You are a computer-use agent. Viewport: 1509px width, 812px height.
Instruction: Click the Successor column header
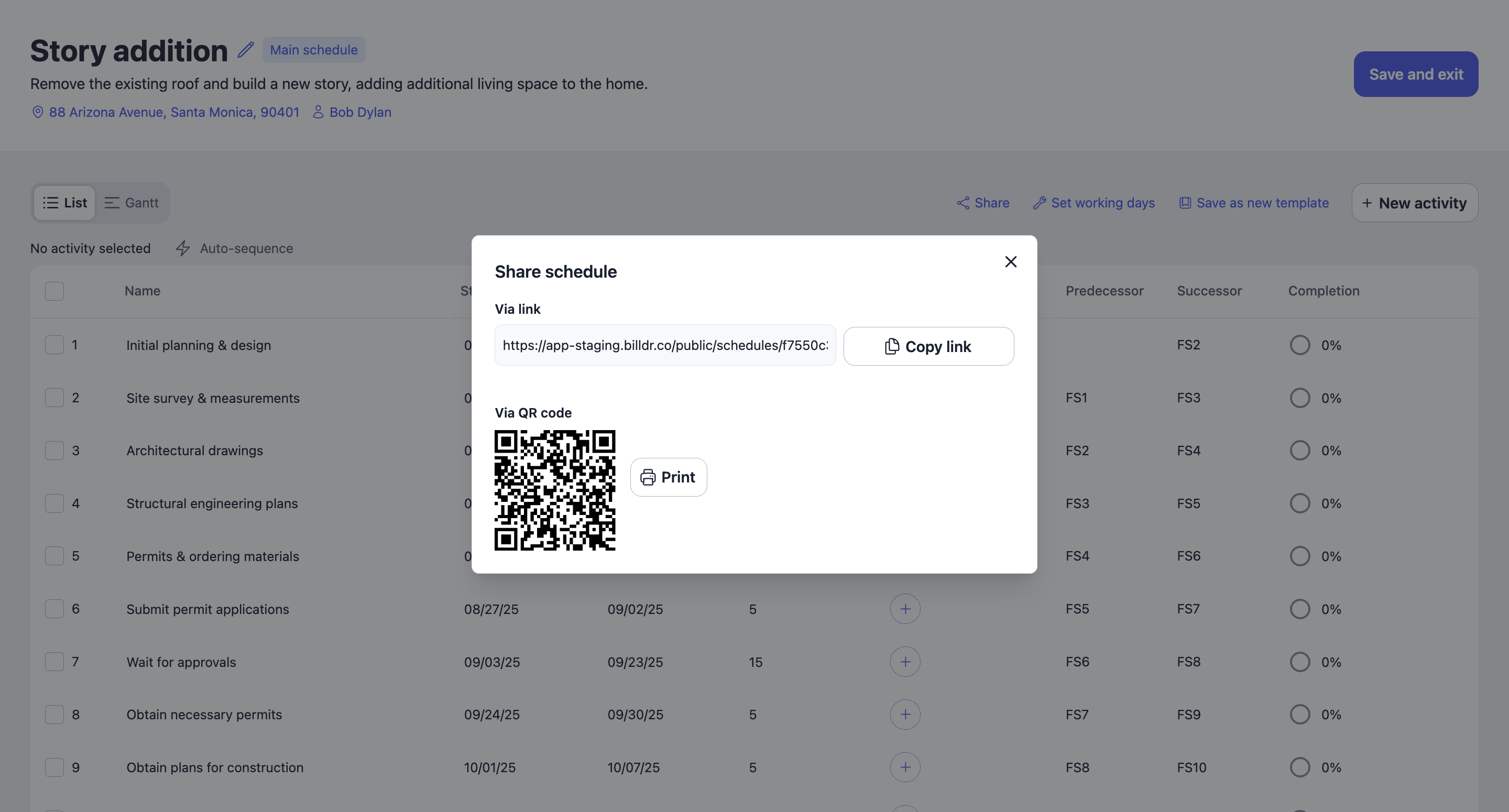click(x=1209, y=291)
